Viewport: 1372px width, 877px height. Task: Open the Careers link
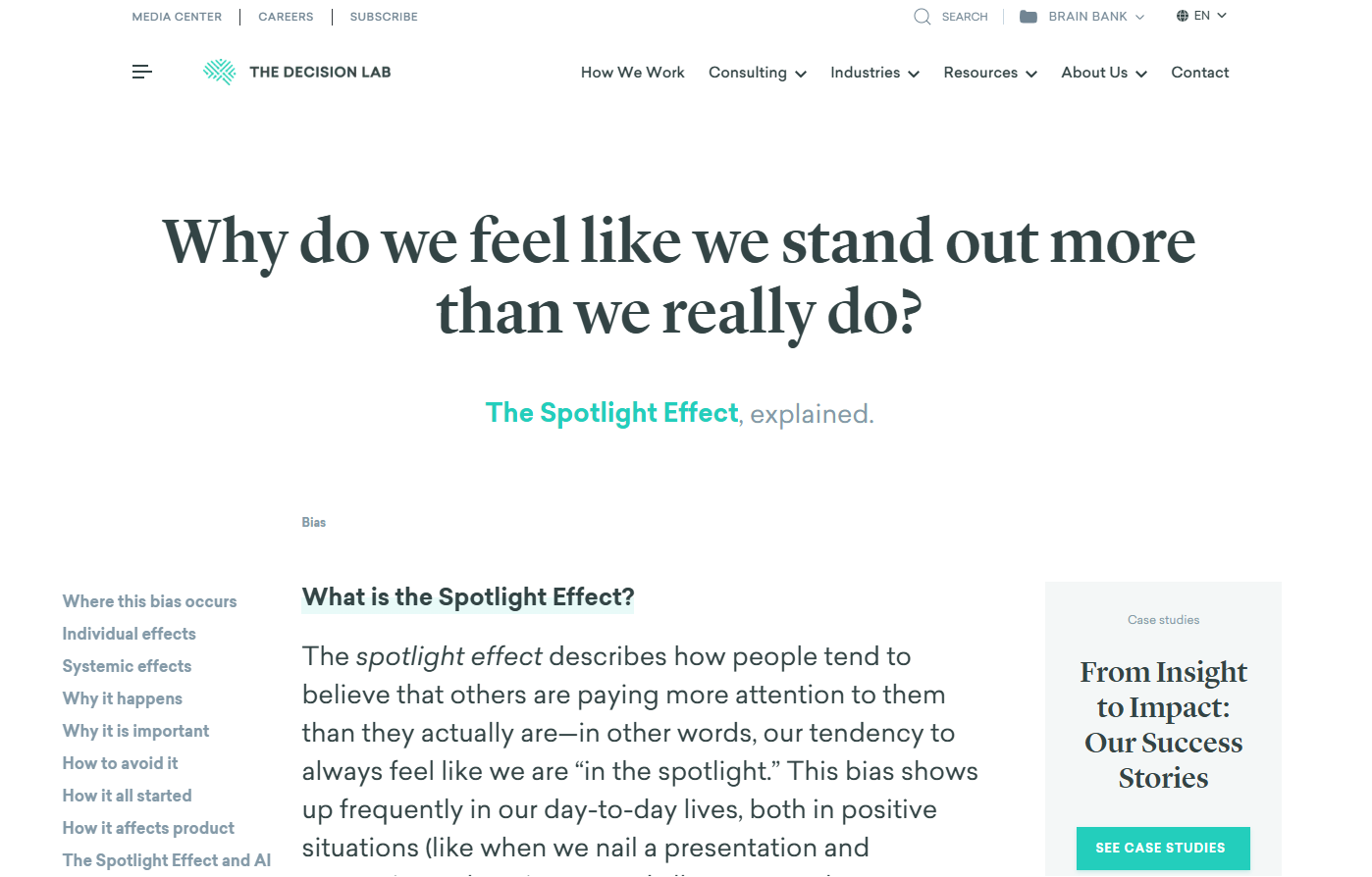[286, 17]
